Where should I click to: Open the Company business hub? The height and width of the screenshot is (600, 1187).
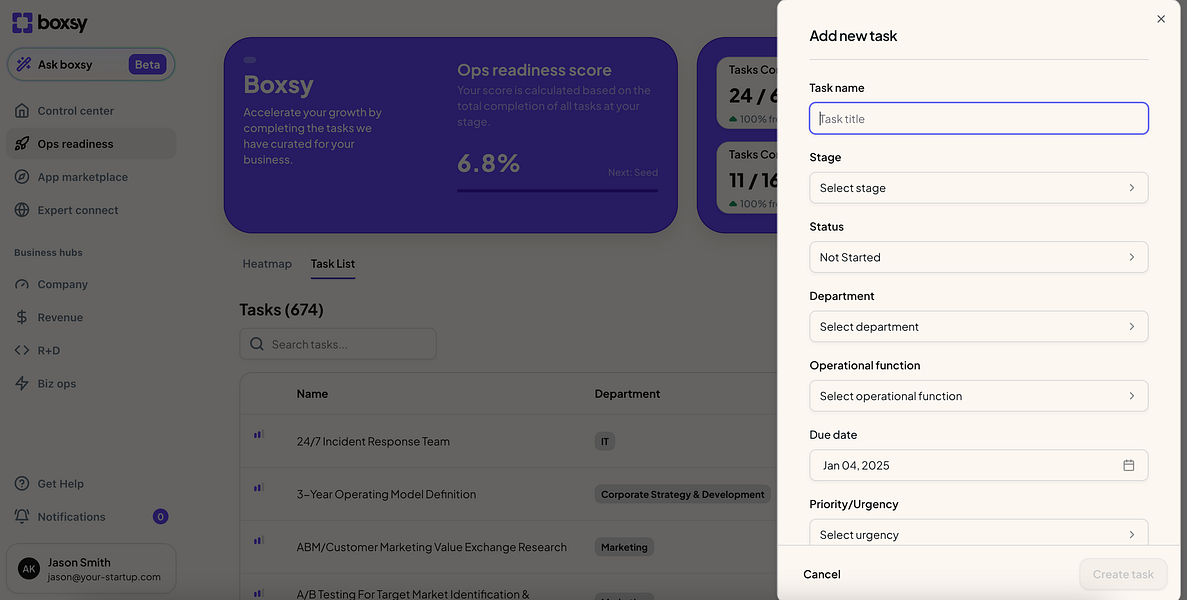tap(91, 284)
